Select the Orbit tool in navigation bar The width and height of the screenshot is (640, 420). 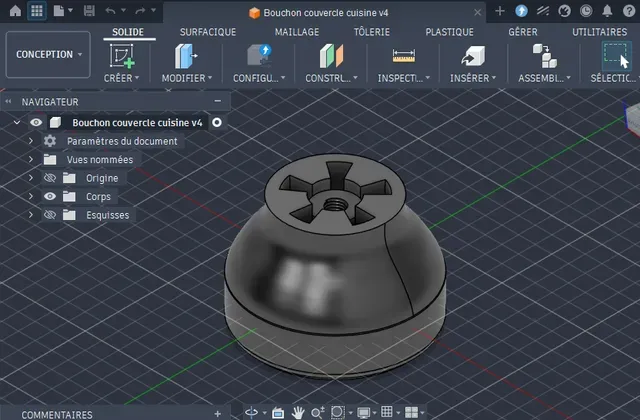point(251,413)
